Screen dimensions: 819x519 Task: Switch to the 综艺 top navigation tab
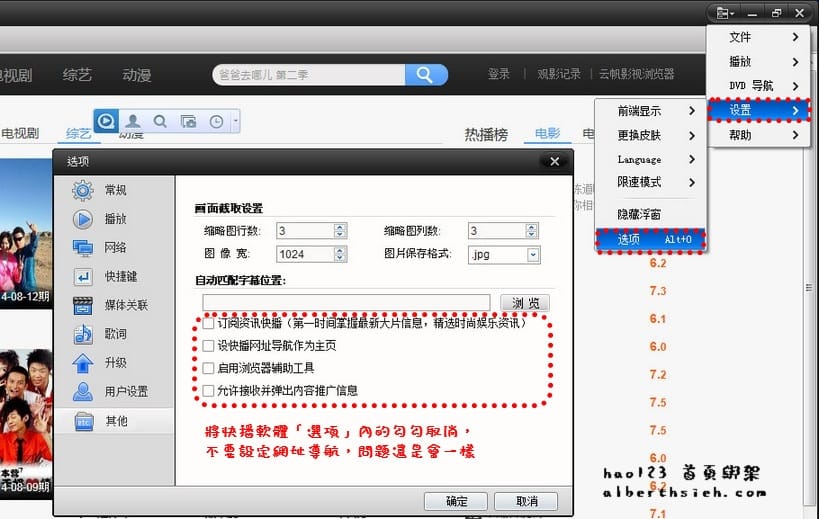tap(77, 75)
